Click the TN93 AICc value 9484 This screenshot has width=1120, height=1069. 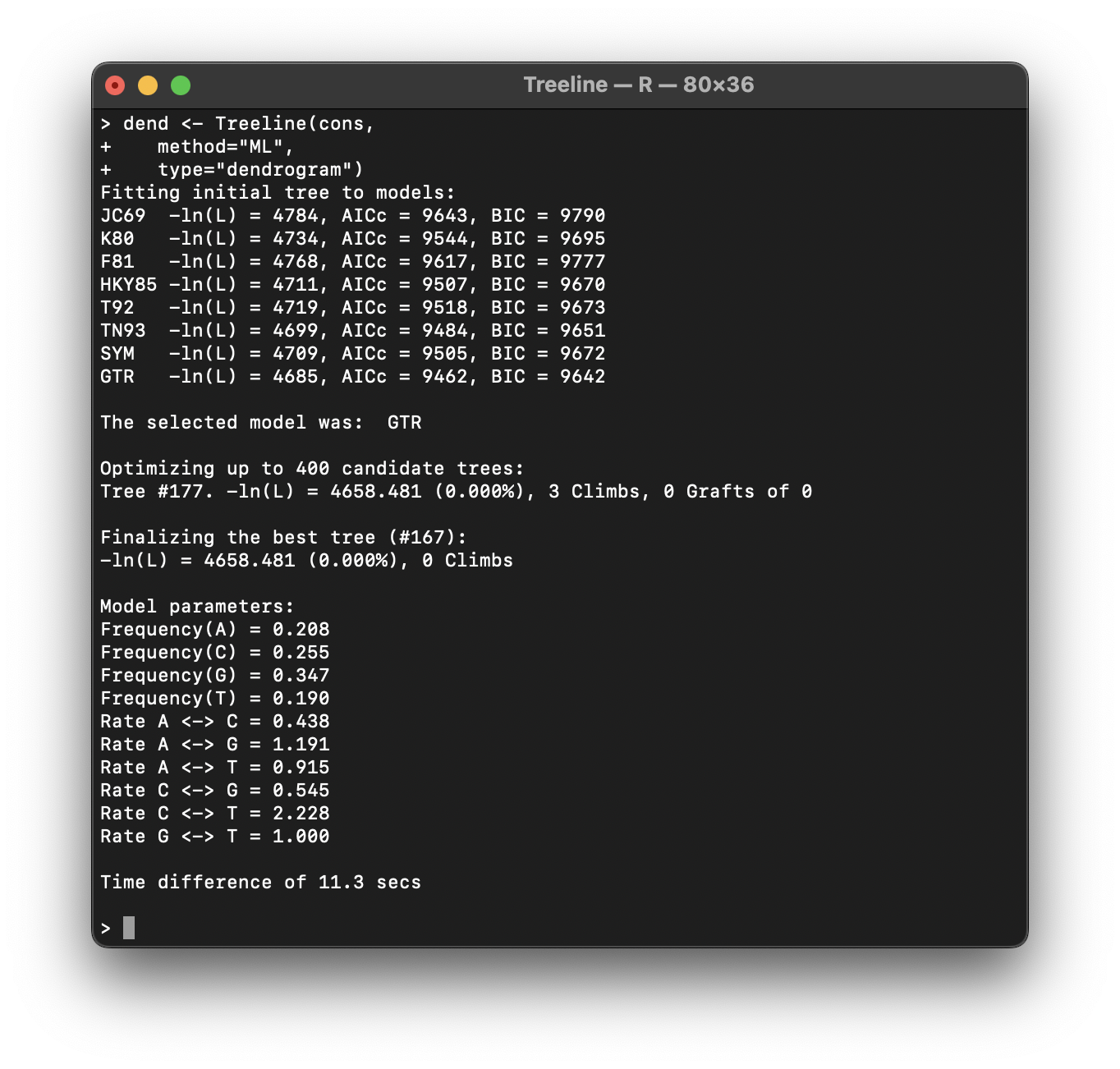click(x=444, y=331)
